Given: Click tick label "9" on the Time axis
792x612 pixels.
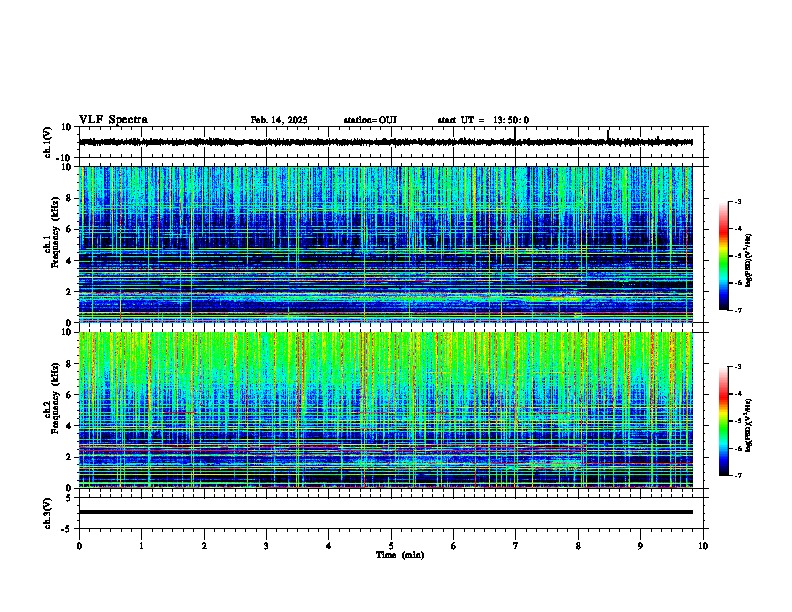Looking at the screenshot, I should click(x=640, y=546).
